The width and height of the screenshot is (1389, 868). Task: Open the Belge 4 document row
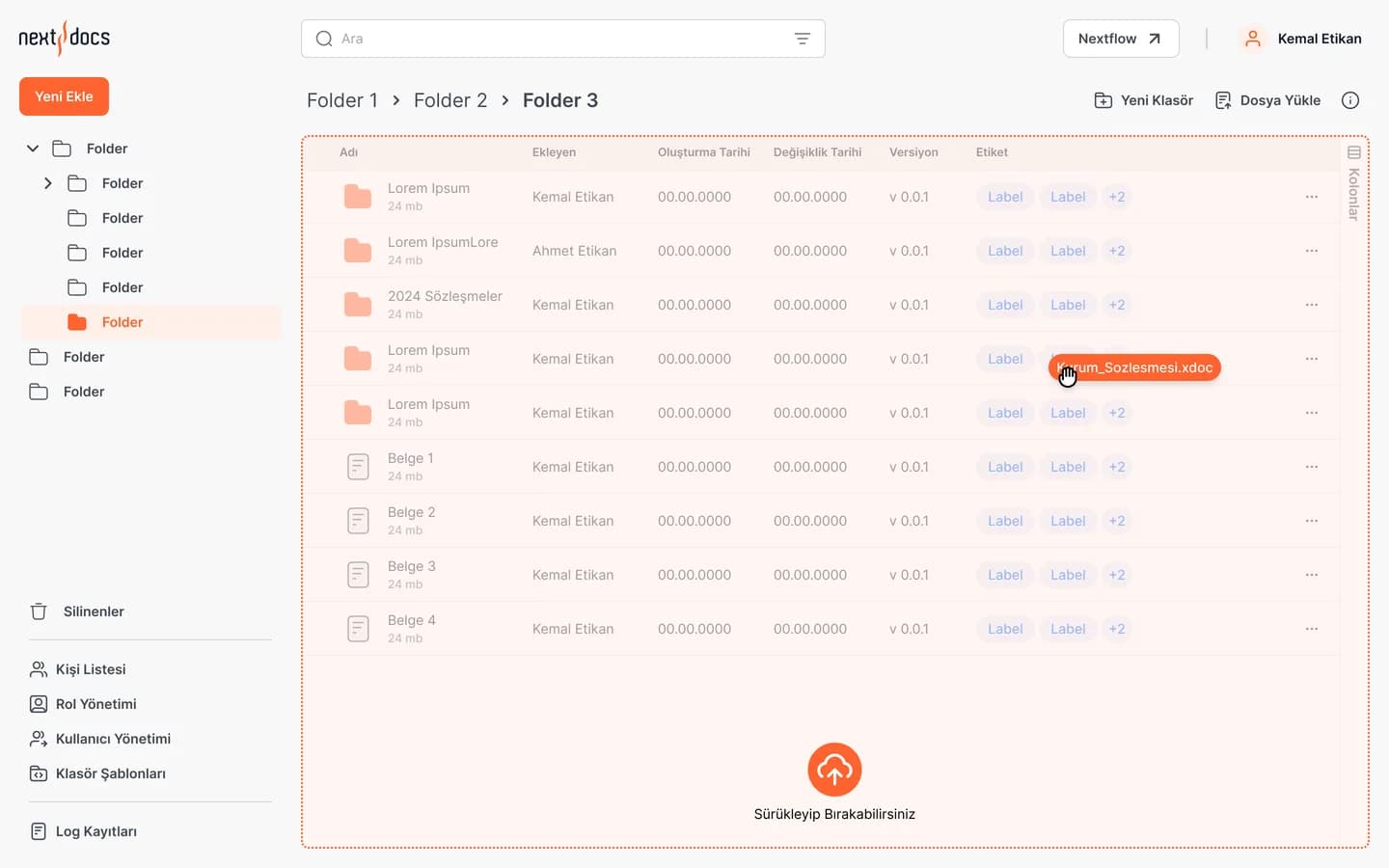822,629
